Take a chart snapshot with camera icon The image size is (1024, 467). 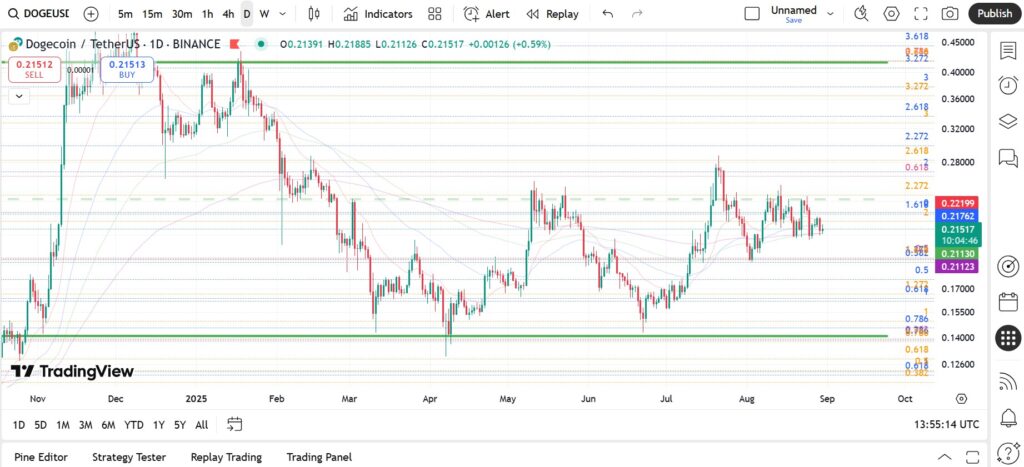[x=950, y=14]
